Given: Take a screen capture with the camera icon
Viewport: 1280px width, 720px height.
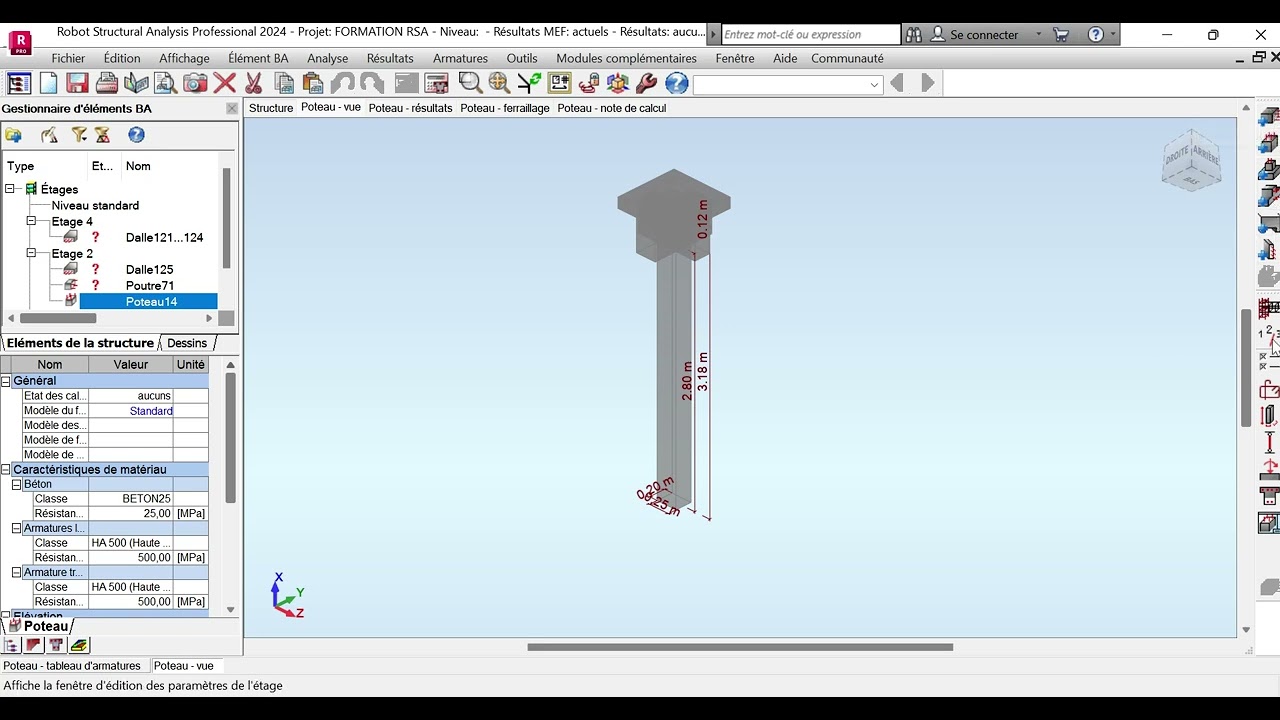Looking at the screenshot, I should [195, 83].
